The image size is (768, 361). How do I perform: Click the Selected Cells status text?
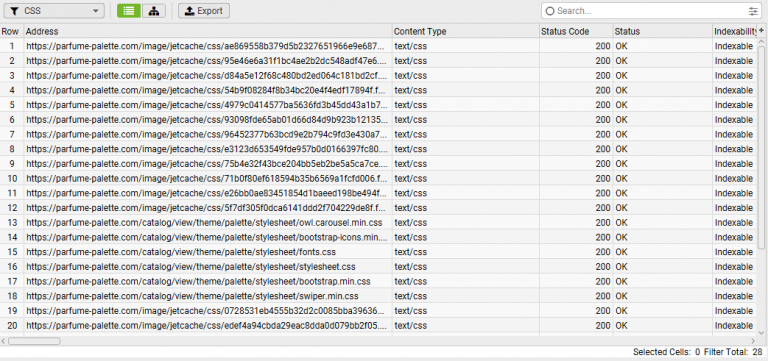point(666,352)
